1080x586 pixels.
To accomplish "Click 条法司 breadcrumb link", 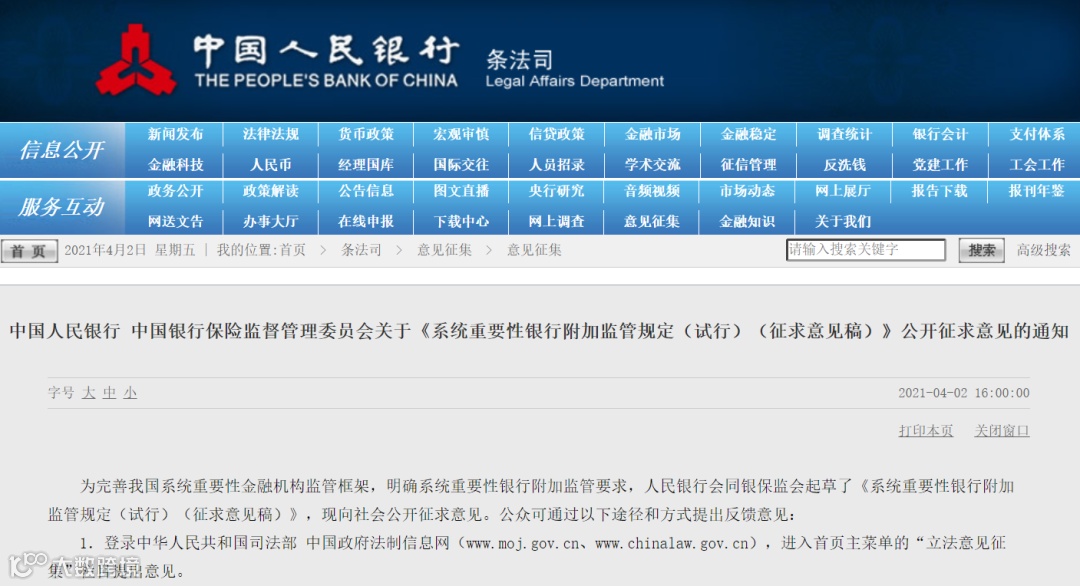I will click(x=362, y=250).
